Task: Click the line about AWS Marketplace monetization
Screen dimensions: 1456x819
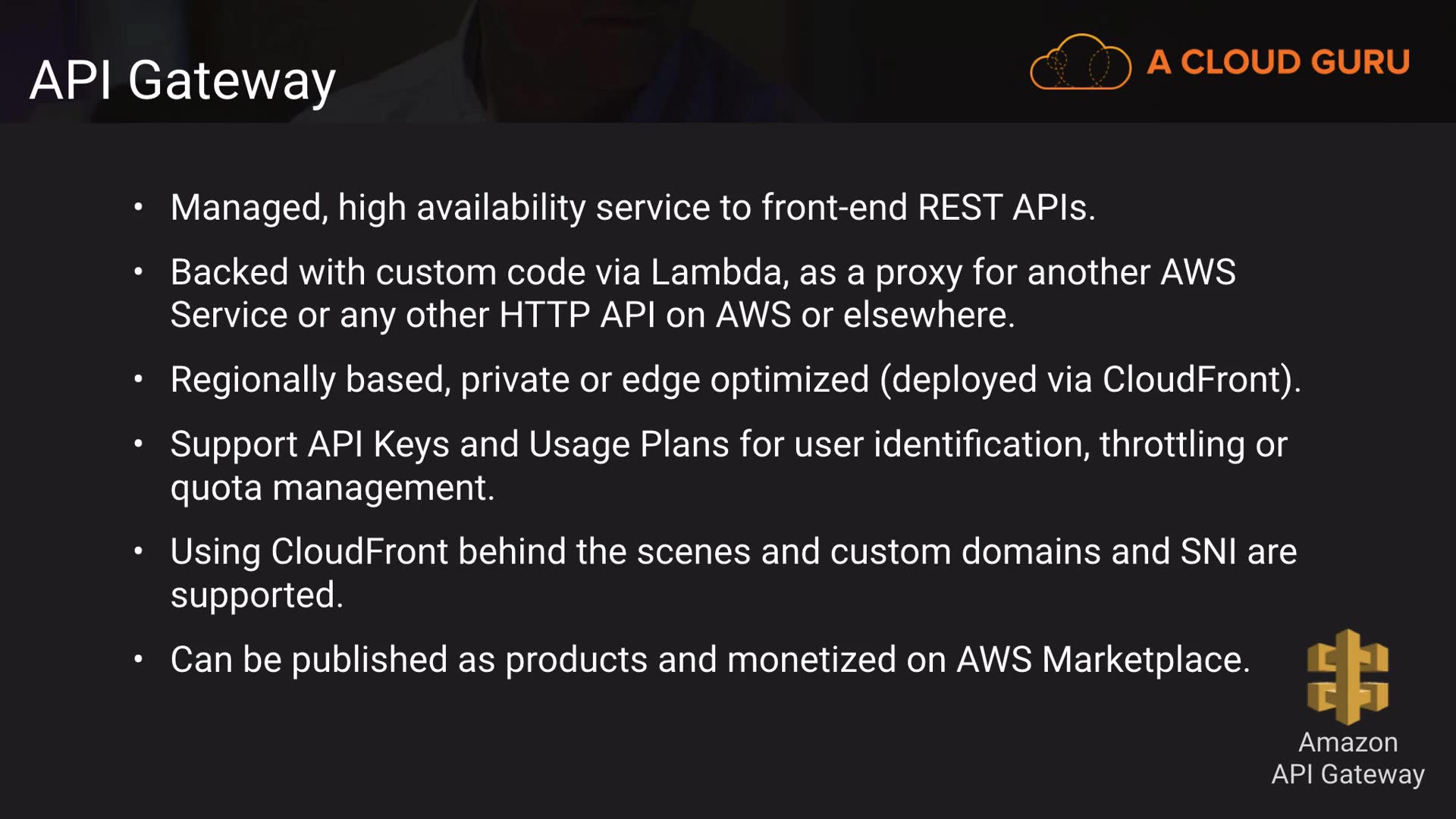Action: pos(710,659)
